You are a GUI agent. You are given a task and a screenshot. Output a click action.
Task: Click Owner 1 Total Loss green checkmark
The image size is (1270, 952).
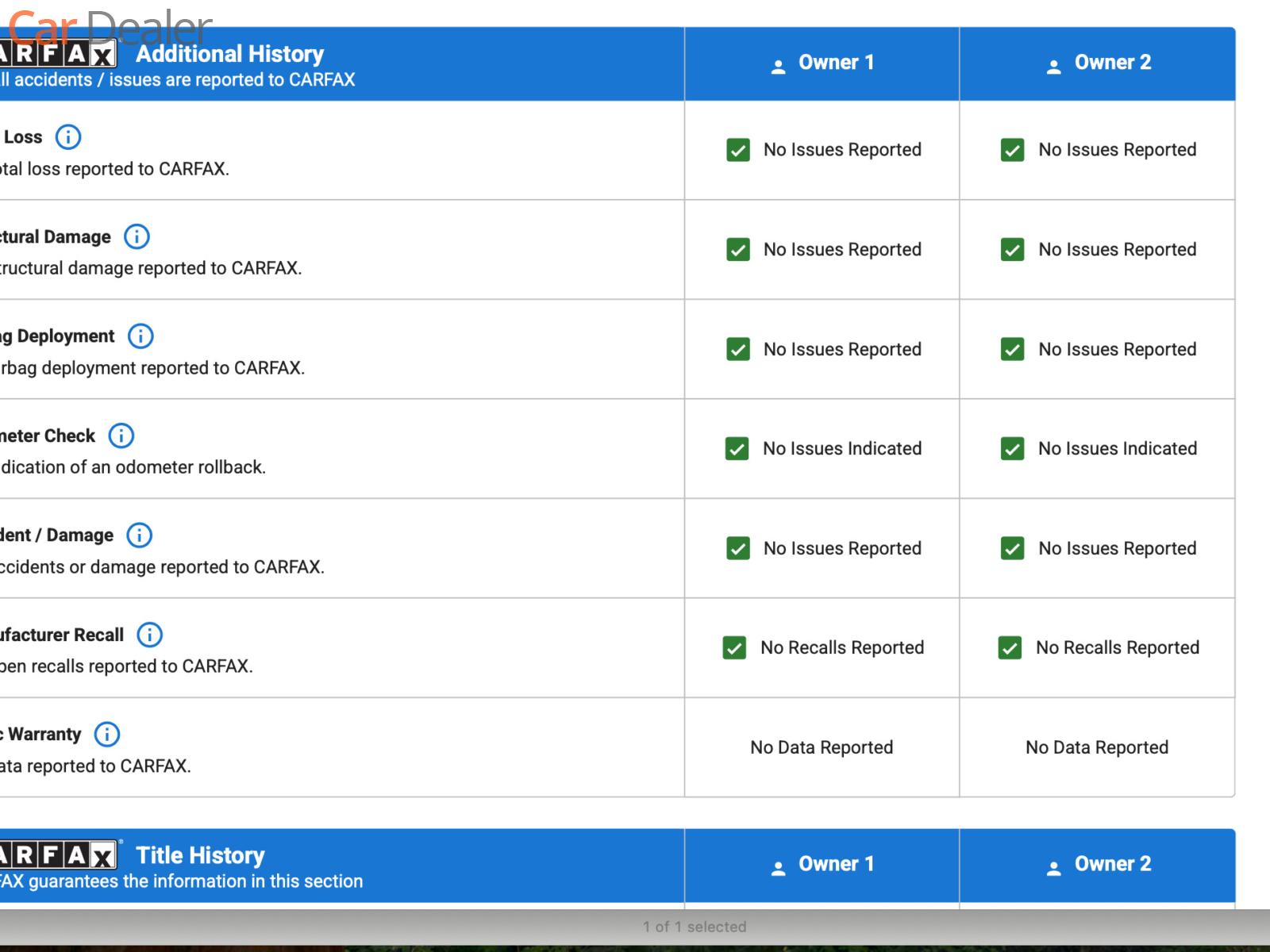click(x=738, y=150)
